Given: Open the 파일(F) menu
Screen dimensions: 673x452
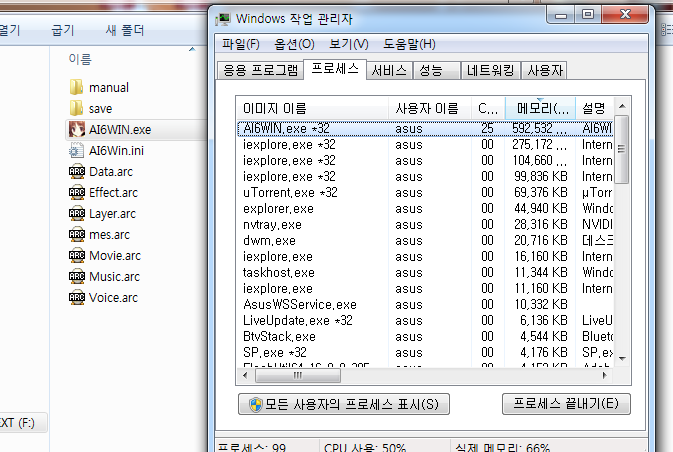Looking at the screenshot, I should tap(240, 44).
